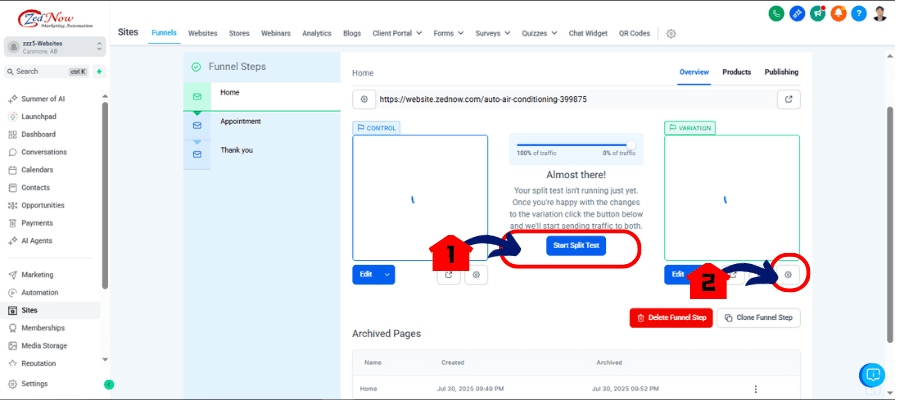Collapse sidebar with green arrow icon
Image resolution: width=900 pixels, height=400 pixels.
point(109,385)
